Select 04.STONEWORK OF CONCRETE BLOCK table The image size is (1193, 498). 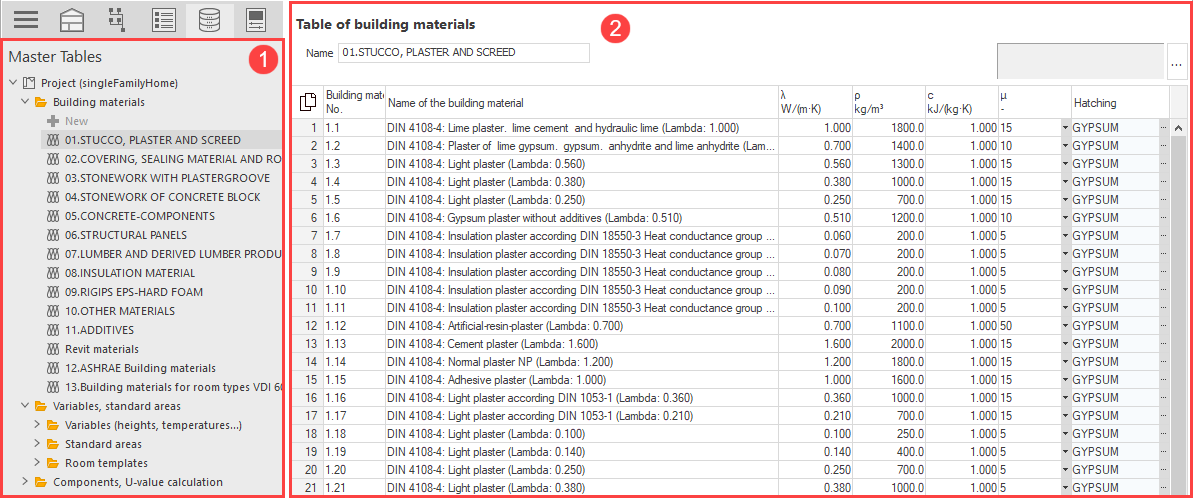coord(164,197)
